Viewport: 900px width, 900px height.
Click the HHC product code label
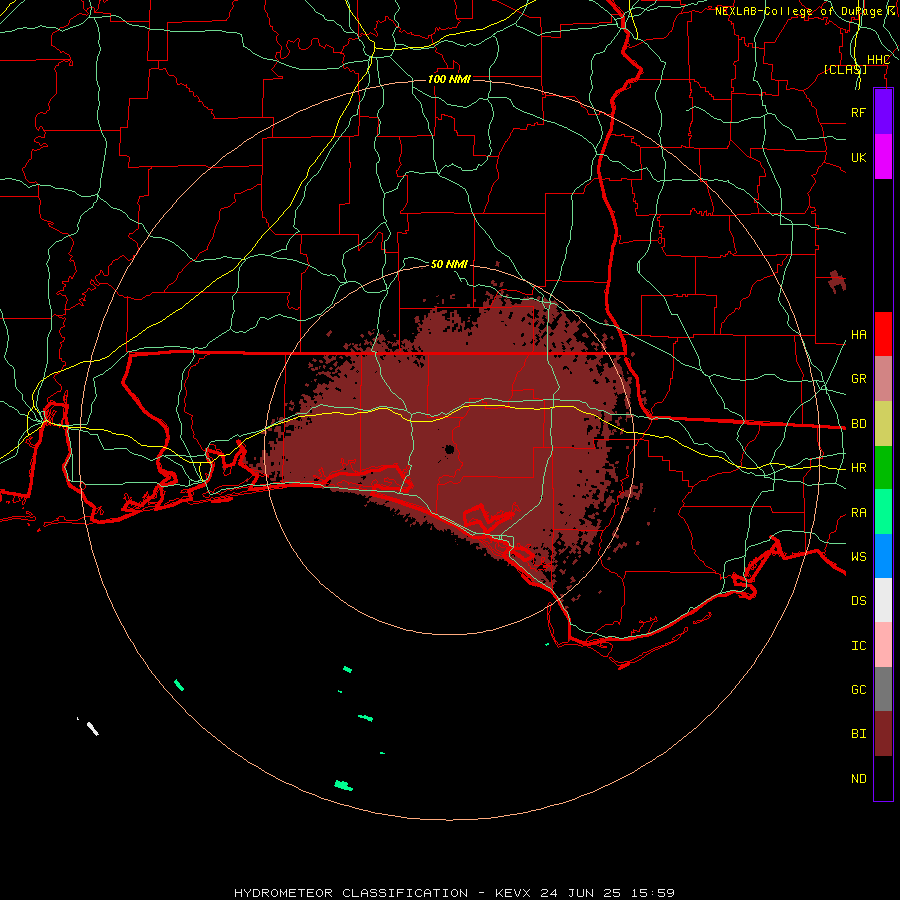(x=878, y=60)
